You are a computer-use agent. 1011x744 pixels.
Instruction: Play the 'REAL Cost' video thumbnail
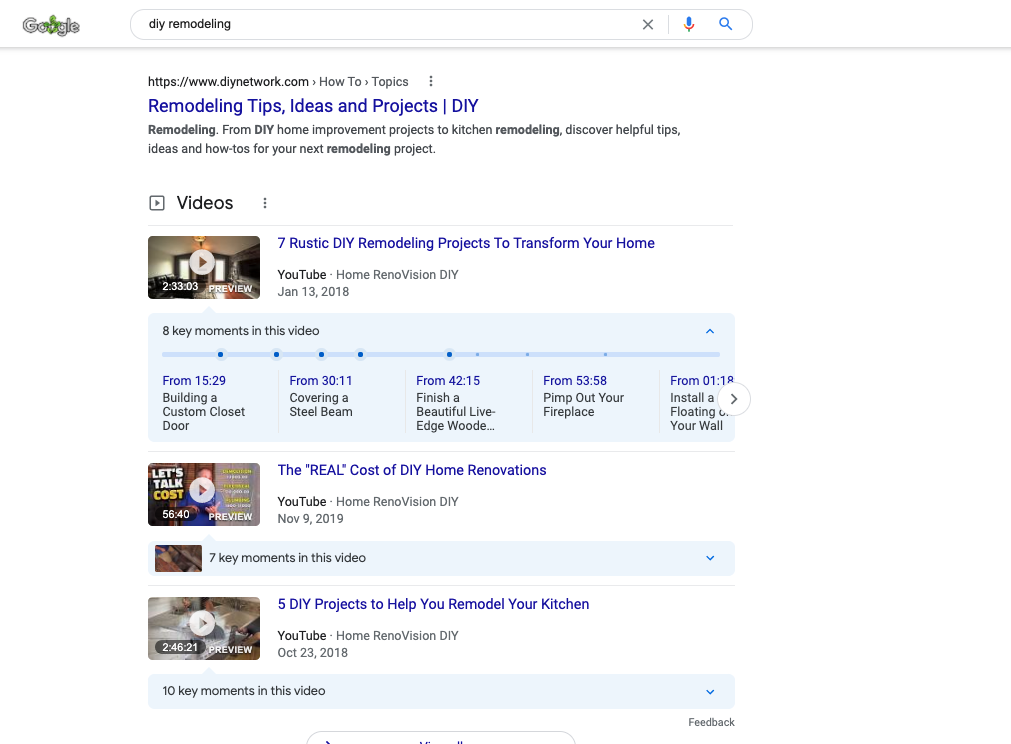coord(203,489)
